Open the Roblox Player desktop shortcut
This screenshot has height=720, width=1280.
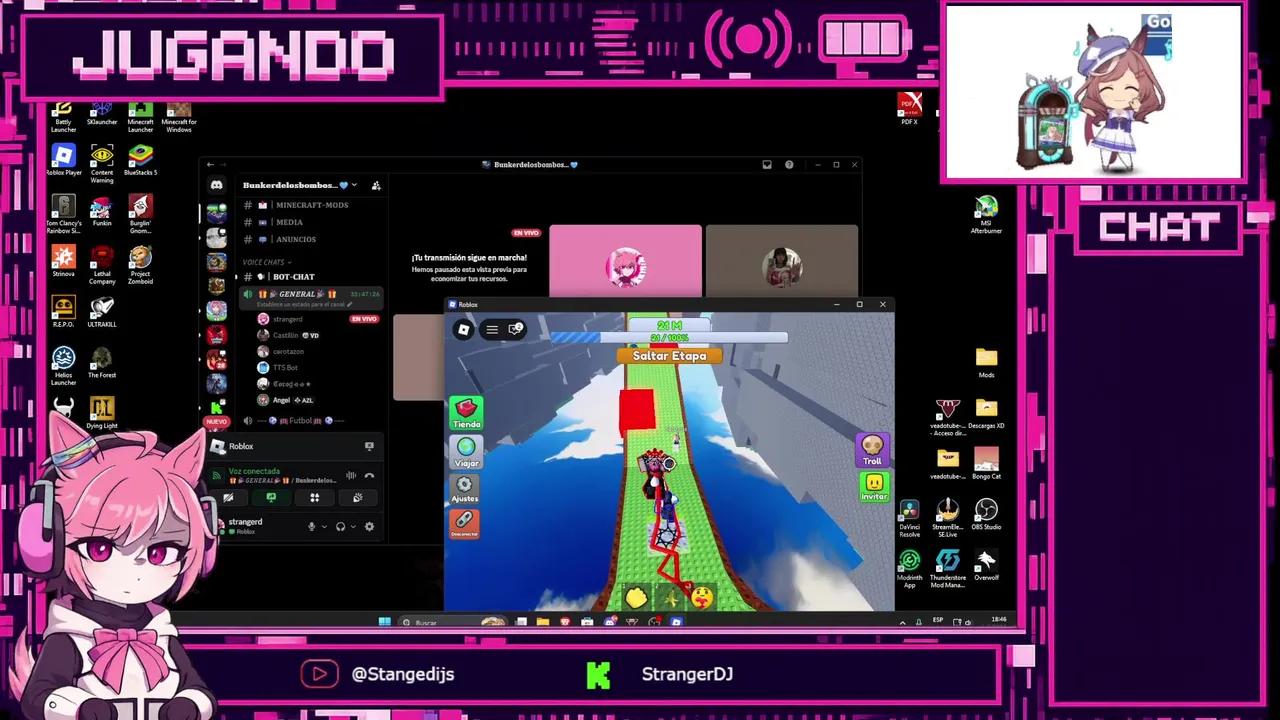coord(63,160)
